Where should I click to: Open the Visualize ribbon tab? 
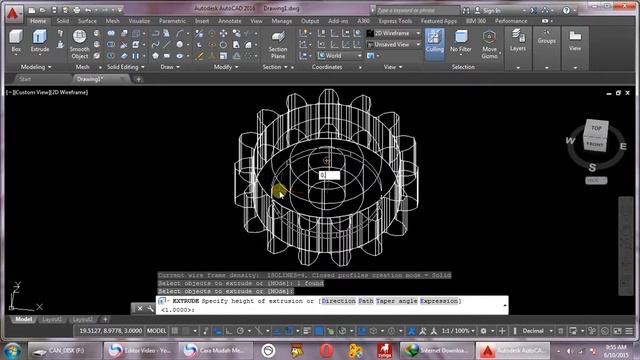click(139, 21)
